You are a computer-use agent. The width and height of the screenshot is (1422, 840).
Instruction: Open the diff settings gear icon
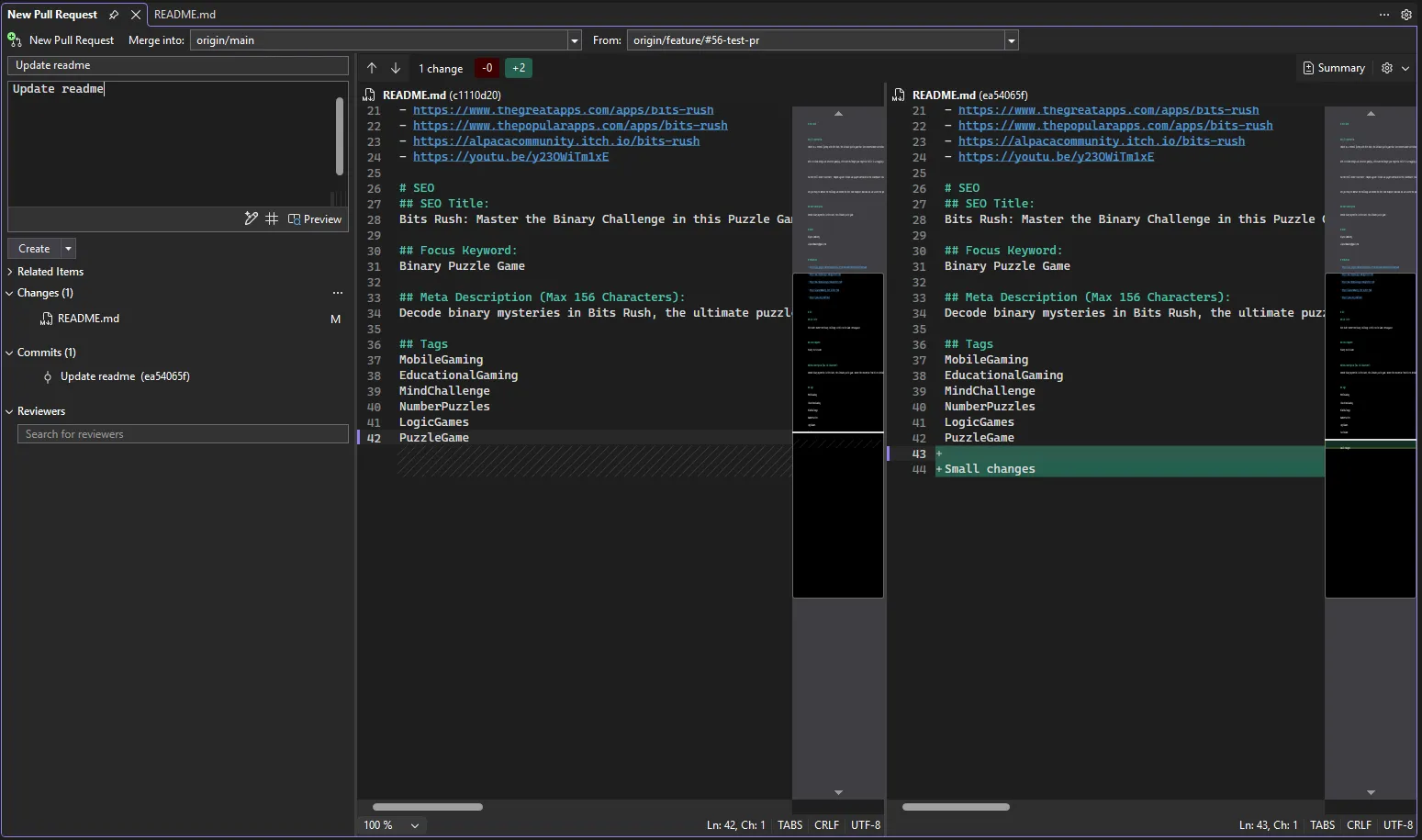1387,68
